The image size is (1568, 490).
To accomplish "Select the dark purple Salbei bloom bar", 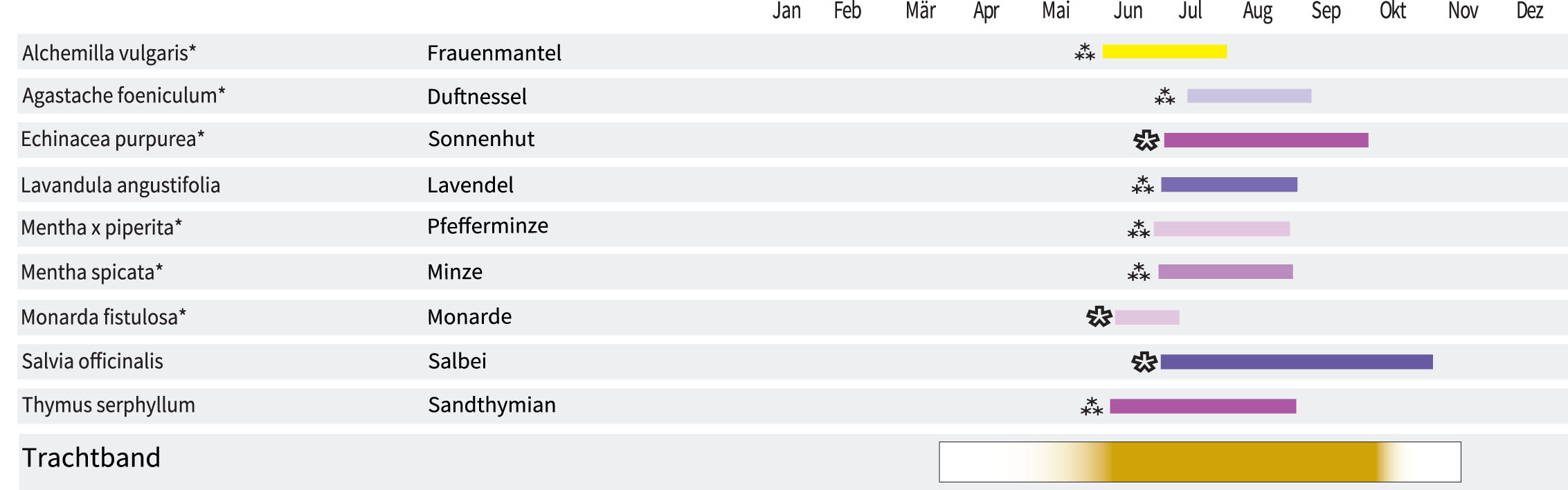I will 1296,362.
